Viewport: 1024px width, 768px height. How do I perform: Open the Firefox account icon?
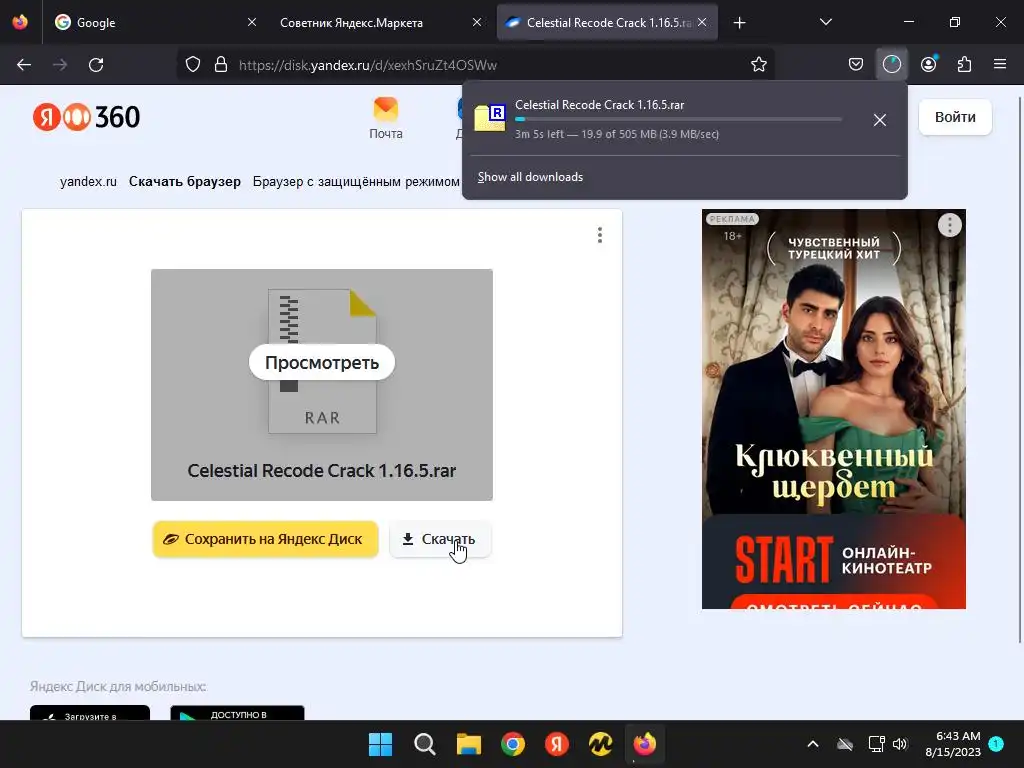(929, 65)
